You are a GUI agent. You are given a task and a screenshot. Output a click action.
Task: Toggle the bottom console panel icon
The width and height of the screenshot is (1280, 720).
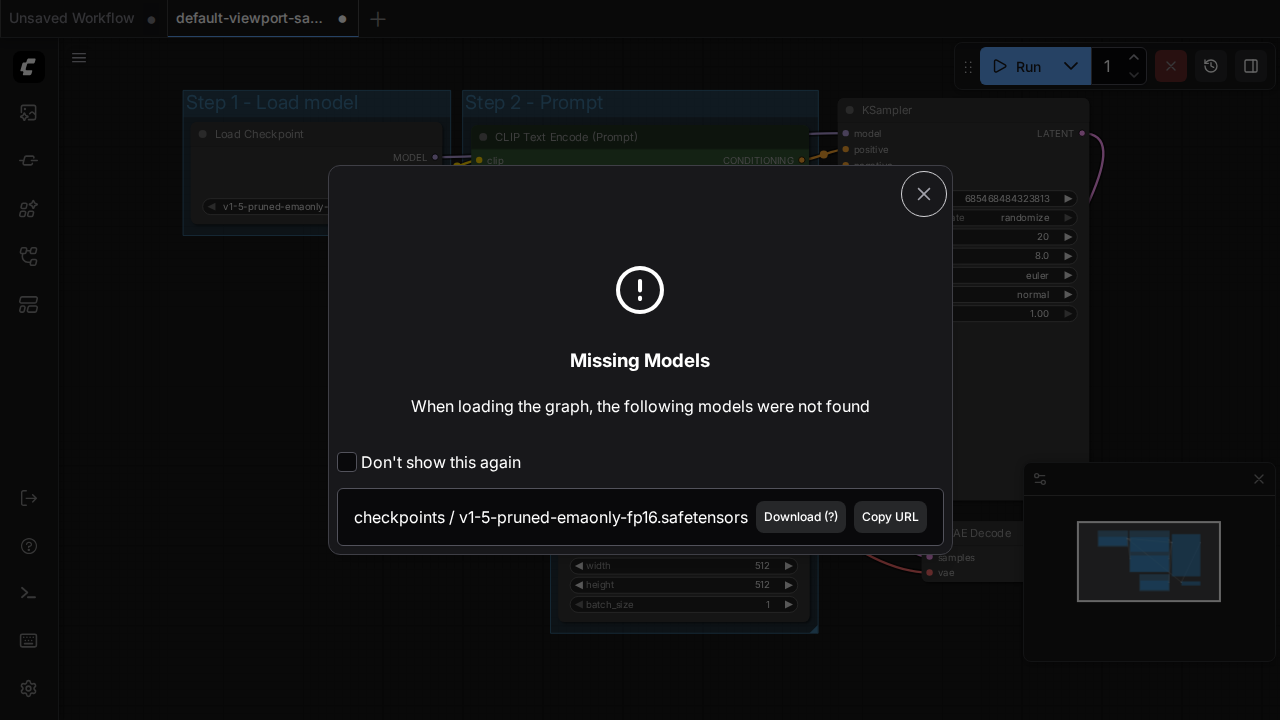click(x=28, y=593)
